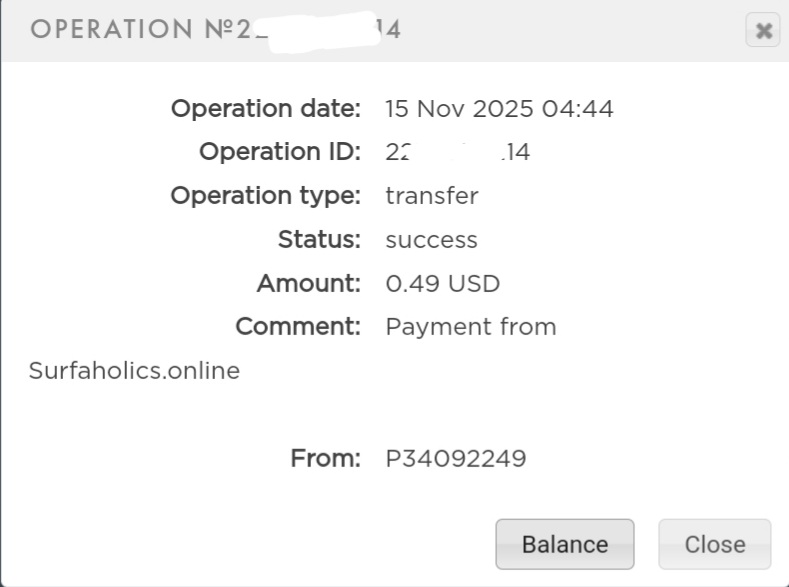Select the 'Comment:' label

297,327
